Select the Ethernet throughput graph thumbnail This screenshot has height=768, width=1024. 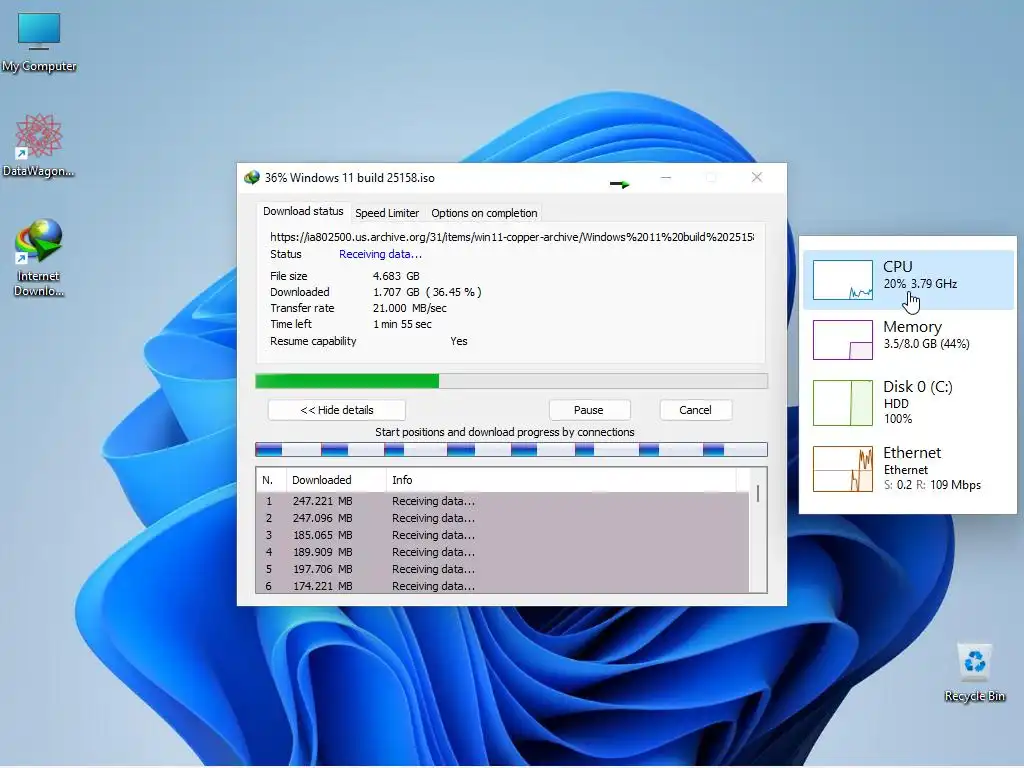[842, 469]
